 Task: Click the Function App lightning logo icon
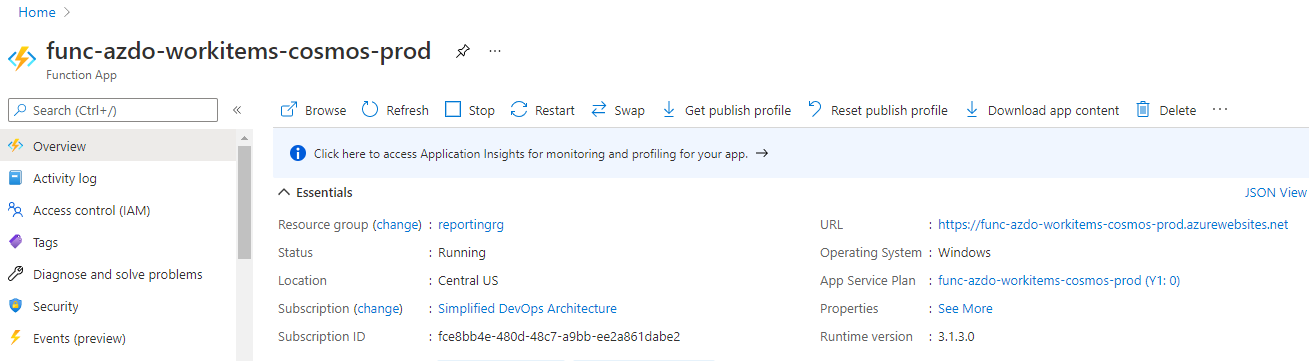point(22,59)
